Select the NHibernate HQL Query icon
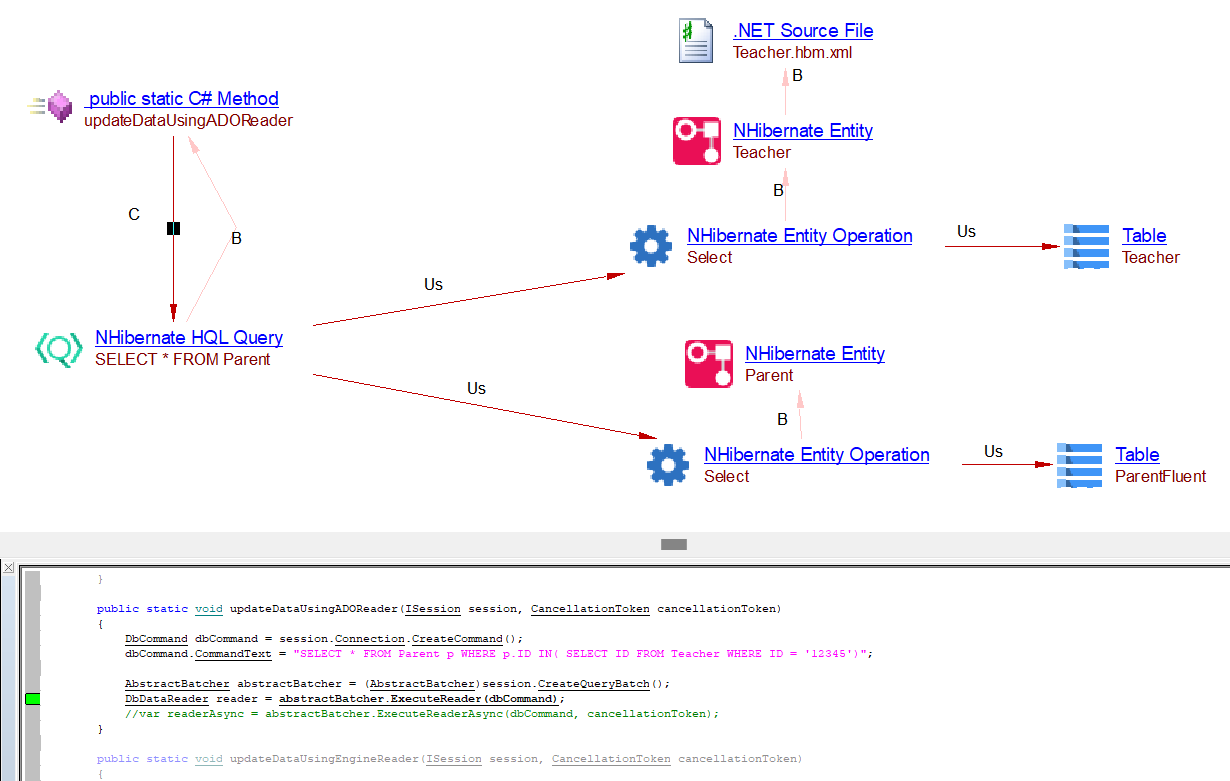The height and width of the screenshot is (781, 1230). click(59, 348)
